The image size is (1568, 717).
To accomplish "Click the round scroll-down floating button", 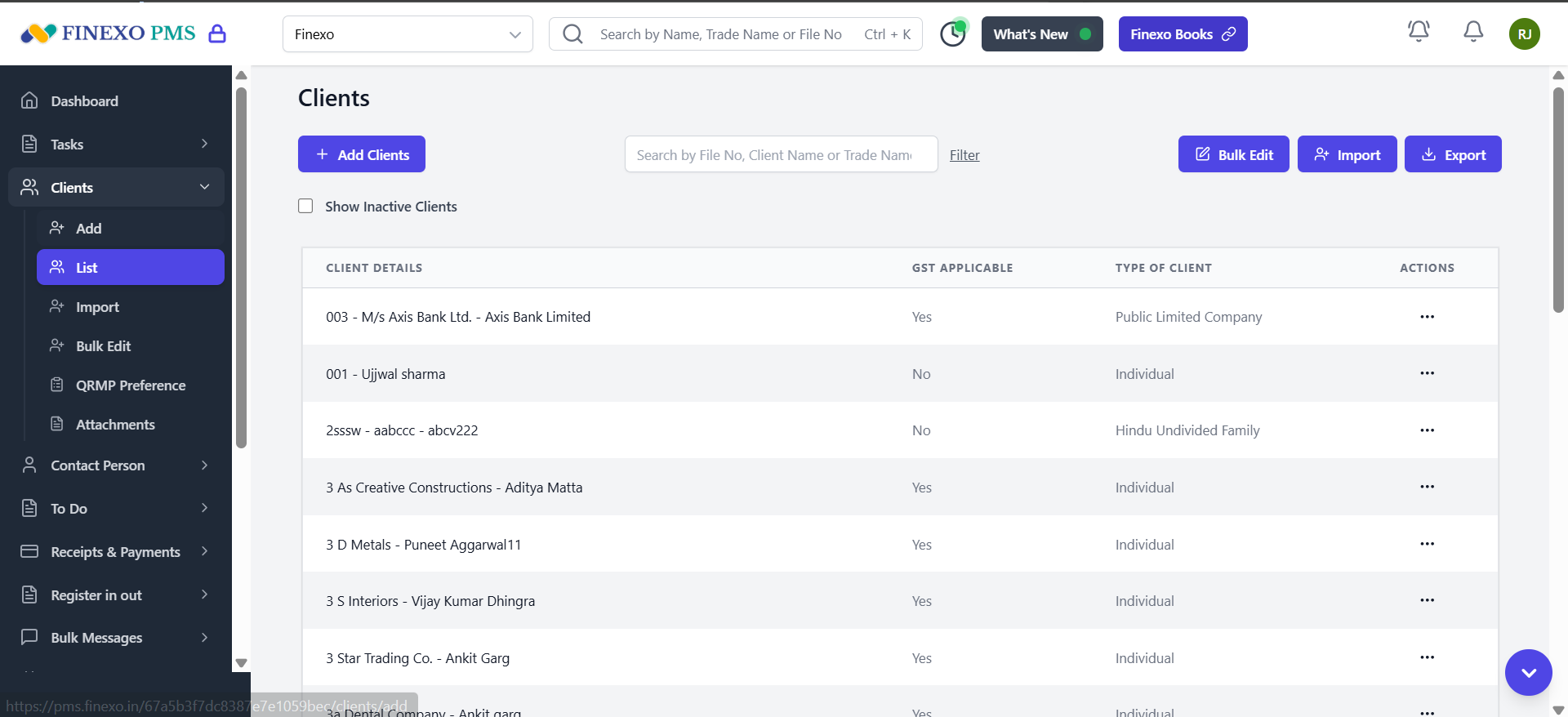I will pos(1528,672).
